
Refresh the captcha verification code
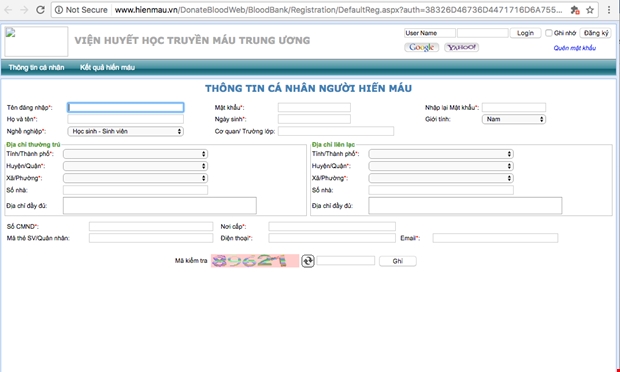tap(308, 261)
